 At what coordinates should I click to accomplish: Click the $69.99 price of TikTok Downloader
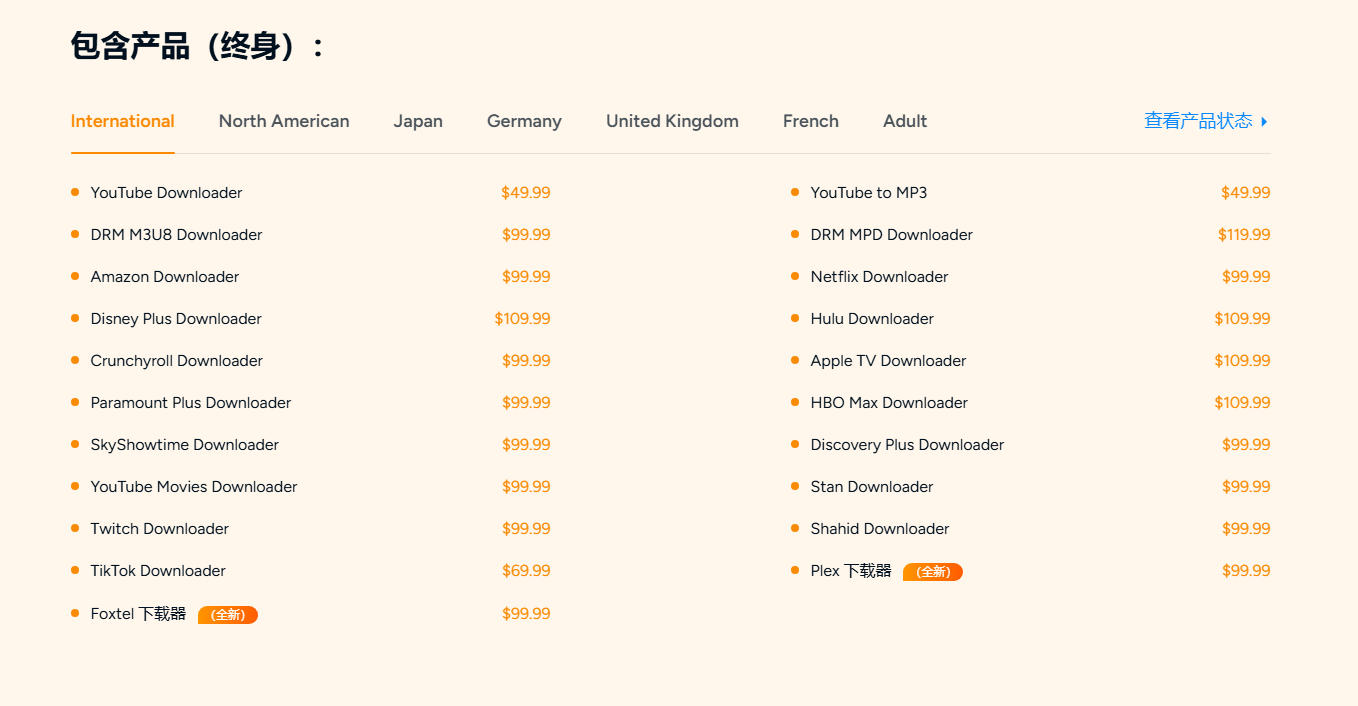point(526,571)
